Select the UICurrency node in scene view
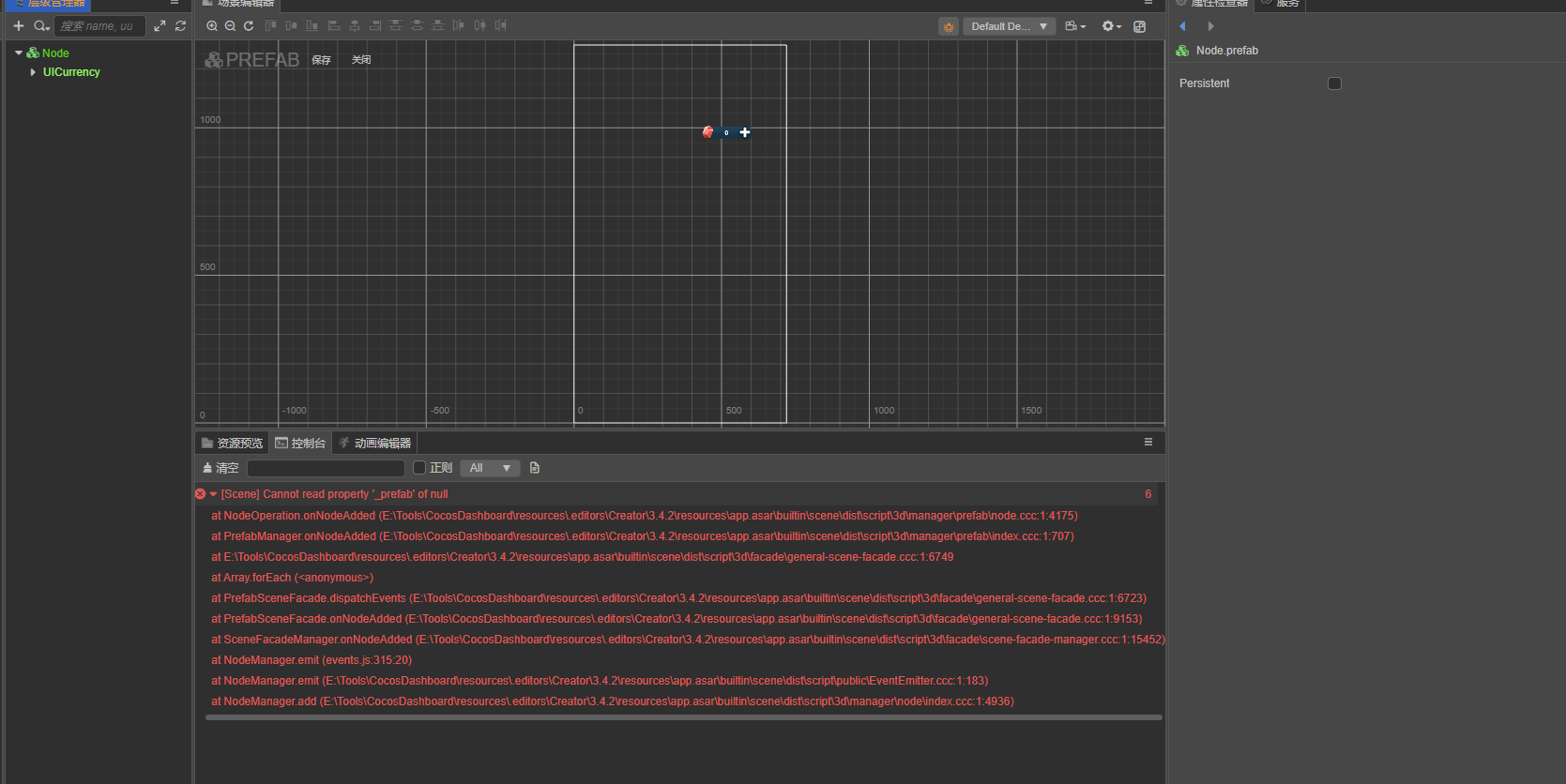The height and width of the screenshot is (784, 1566). (726, 132)
